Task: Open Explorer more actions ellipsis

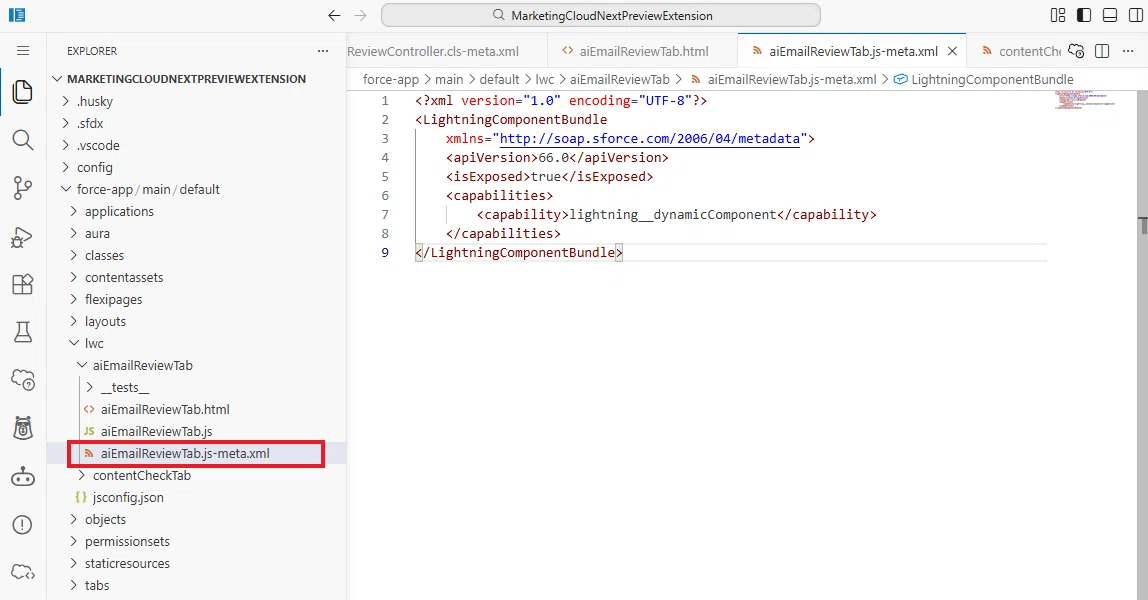Action: coord(323,51)
